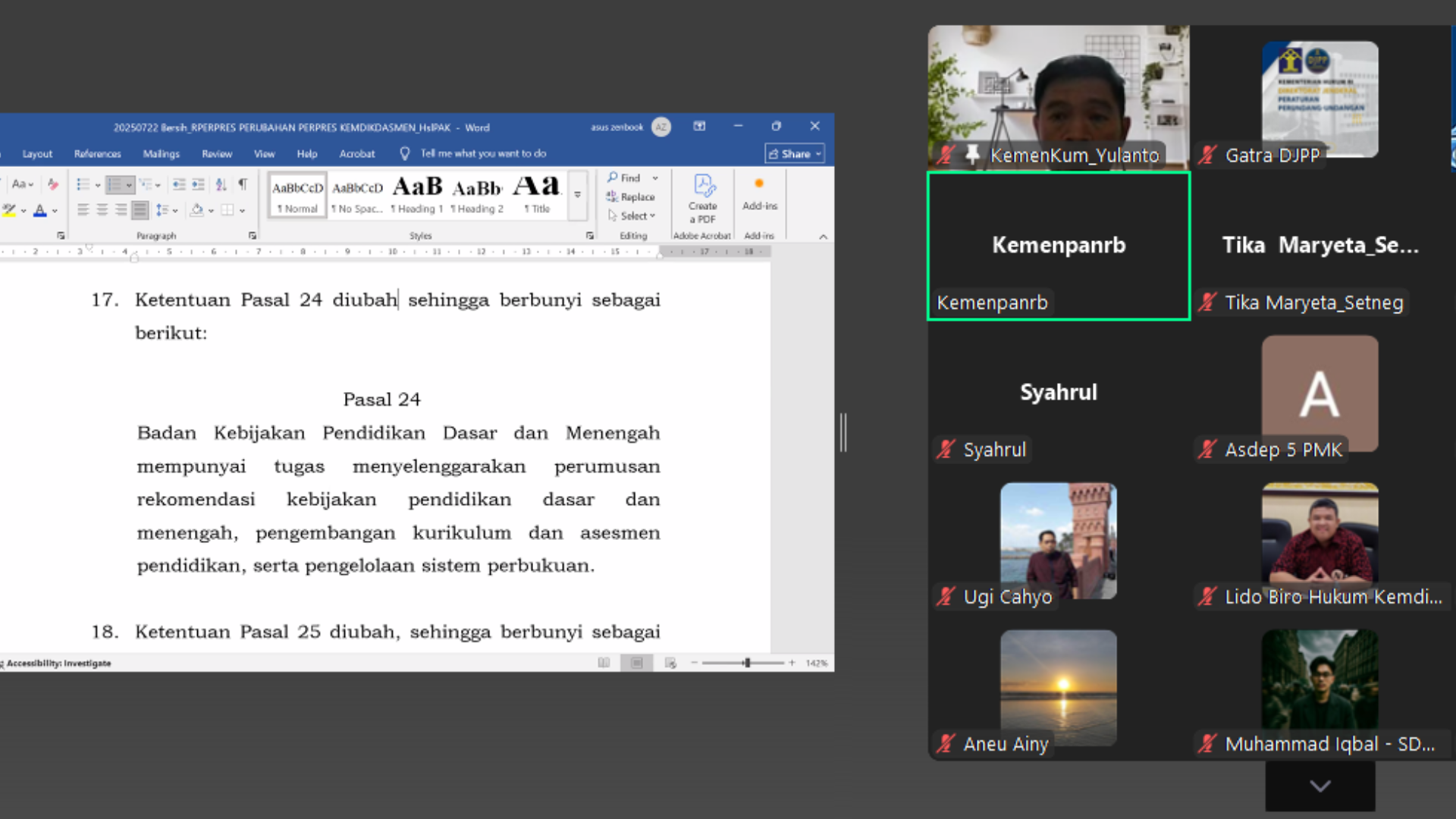This screenshot has width=1456, height=819.
Task: Open Replace dialog
Action: (x=630, y=197)
